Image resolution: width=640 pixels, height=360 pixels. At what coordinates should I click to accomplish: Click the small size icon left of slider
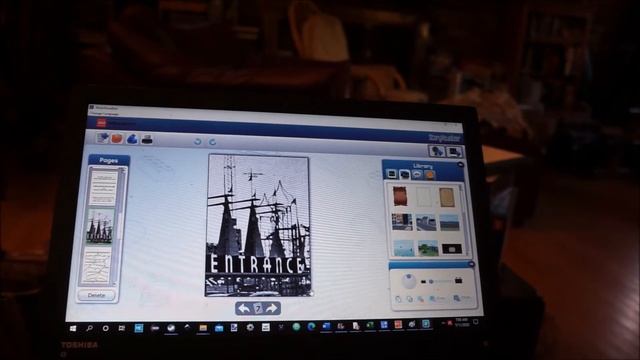click(x=423, y=282)
